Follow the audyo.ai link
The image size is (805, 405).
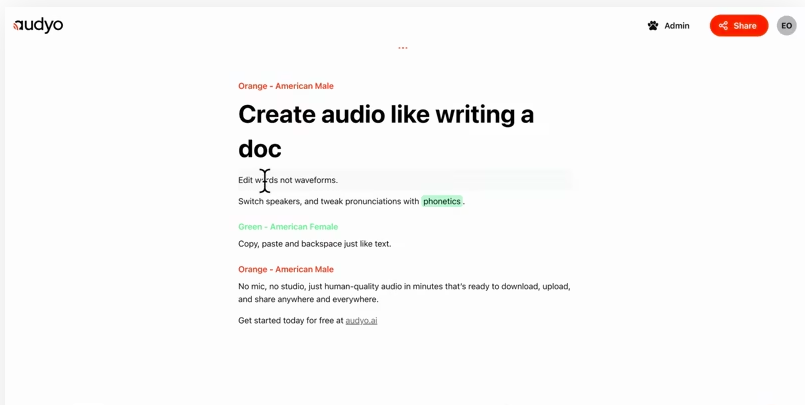pos(361,321)
